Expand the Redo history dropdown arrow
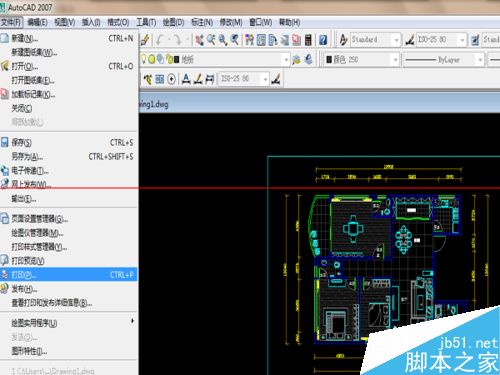Viewport: 500px width, 375px height. 187,40
